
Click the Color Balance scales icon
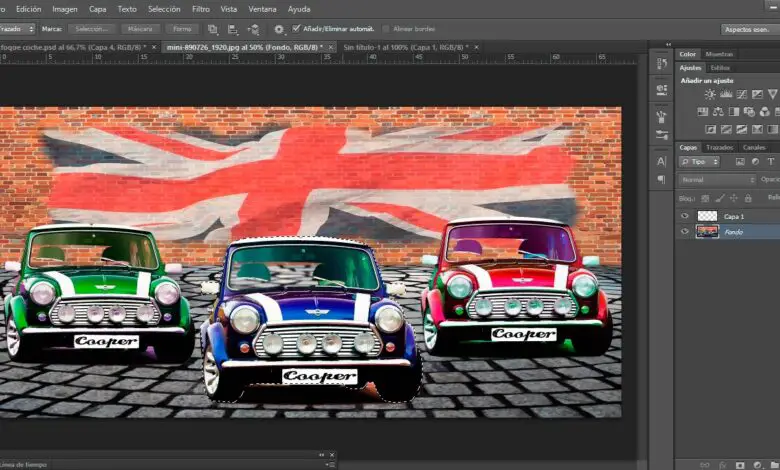click(718, 111)
